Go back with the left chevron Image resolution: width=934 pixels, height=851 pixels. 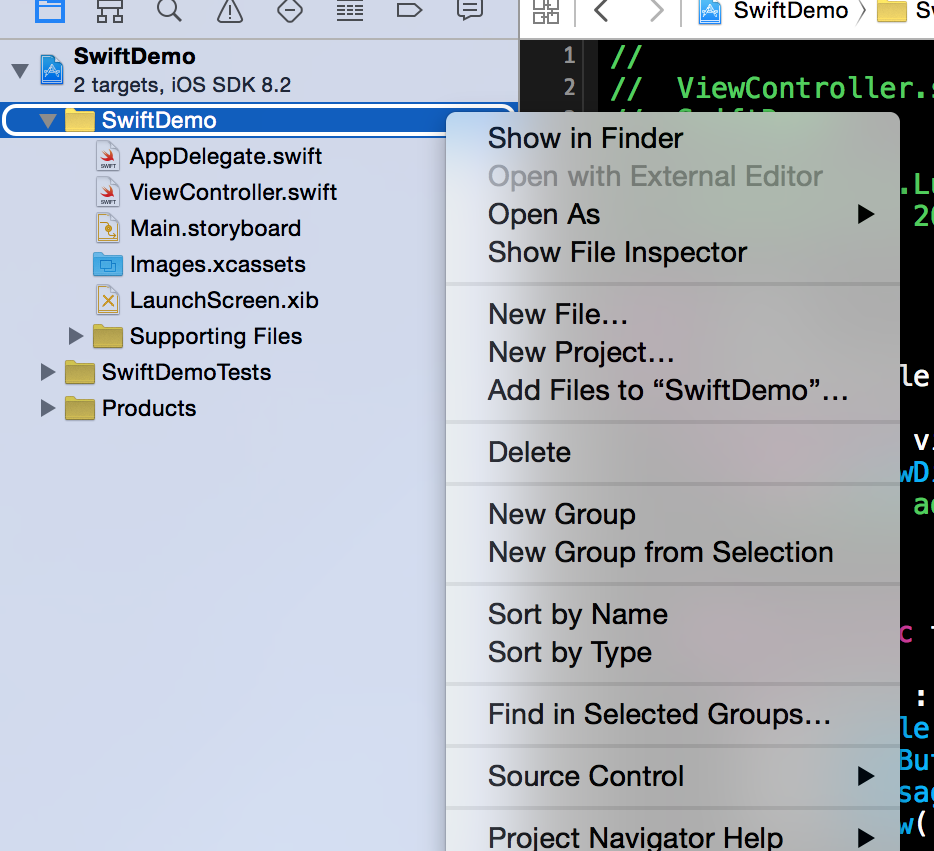601,11
